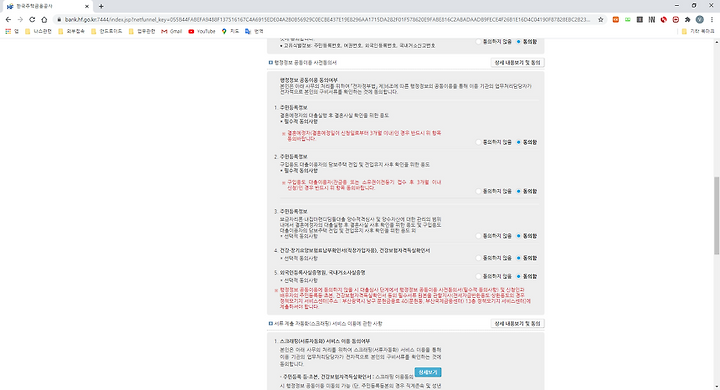
Task: Open the black striped extension icon
Action: 652,20
